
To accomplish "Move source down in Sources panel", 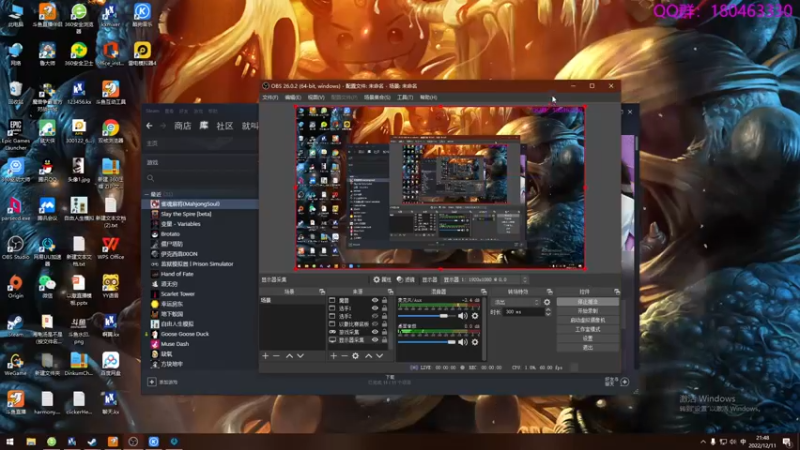I will [x=380, y=356].
